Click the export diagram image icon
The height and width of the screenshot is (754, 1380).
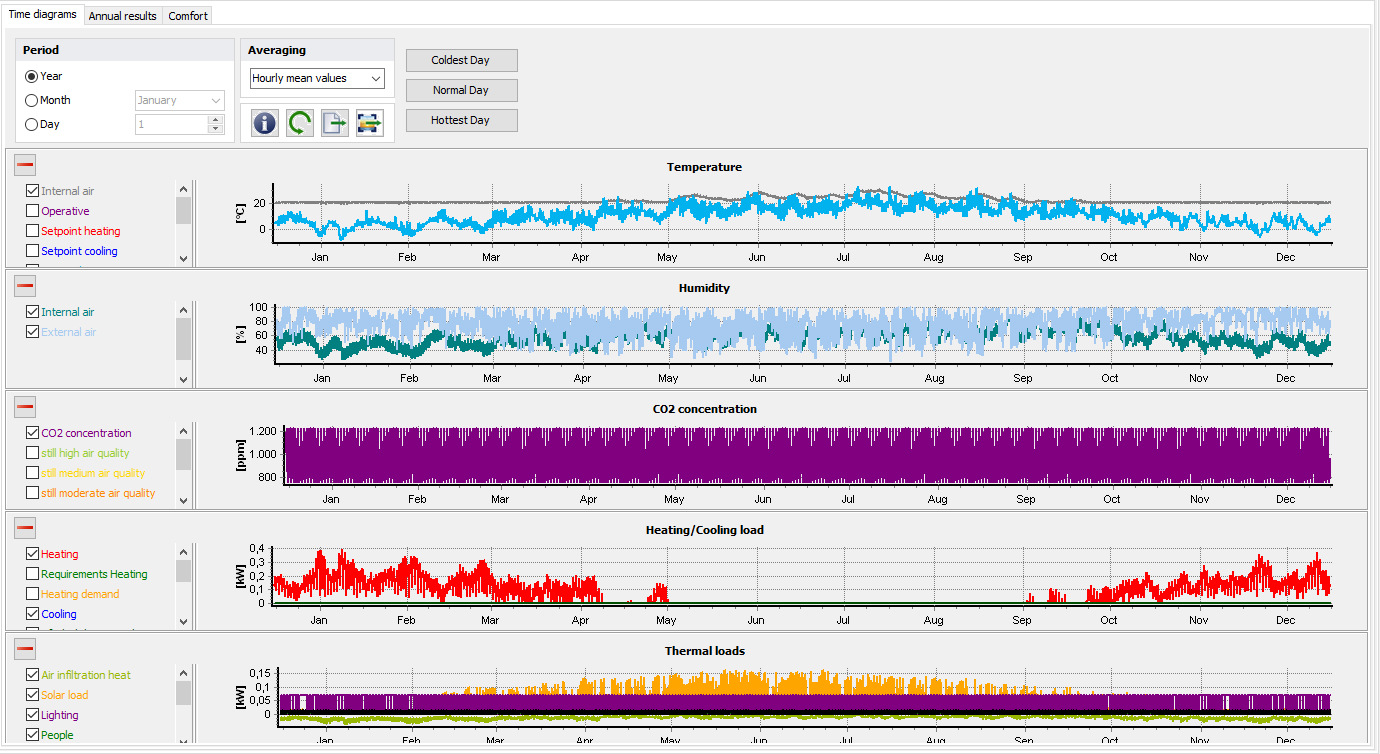(x=369, y=123)
